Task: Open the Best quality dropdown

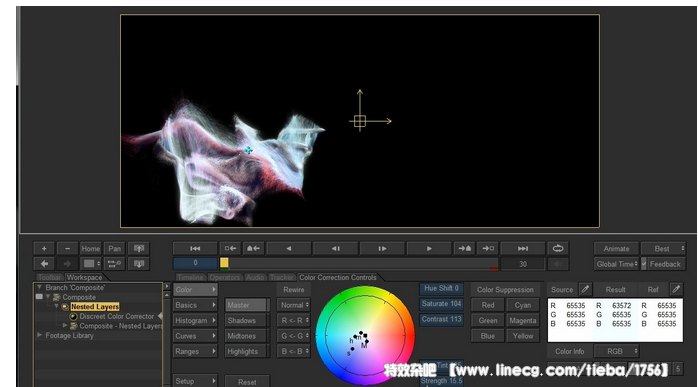Action: tap(663, 248)
